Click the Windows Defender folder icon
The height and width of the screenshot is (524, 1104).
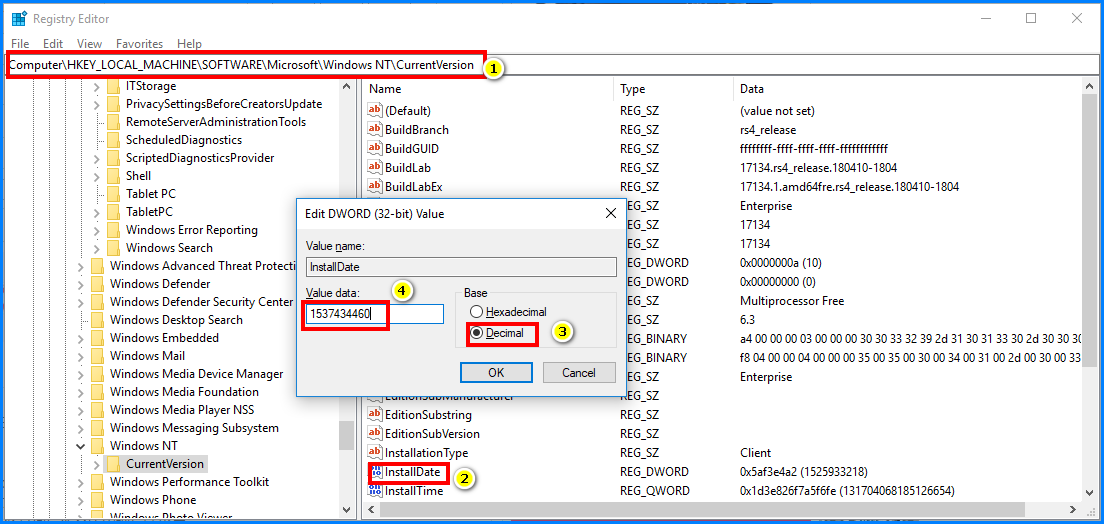tap(98, 284)
